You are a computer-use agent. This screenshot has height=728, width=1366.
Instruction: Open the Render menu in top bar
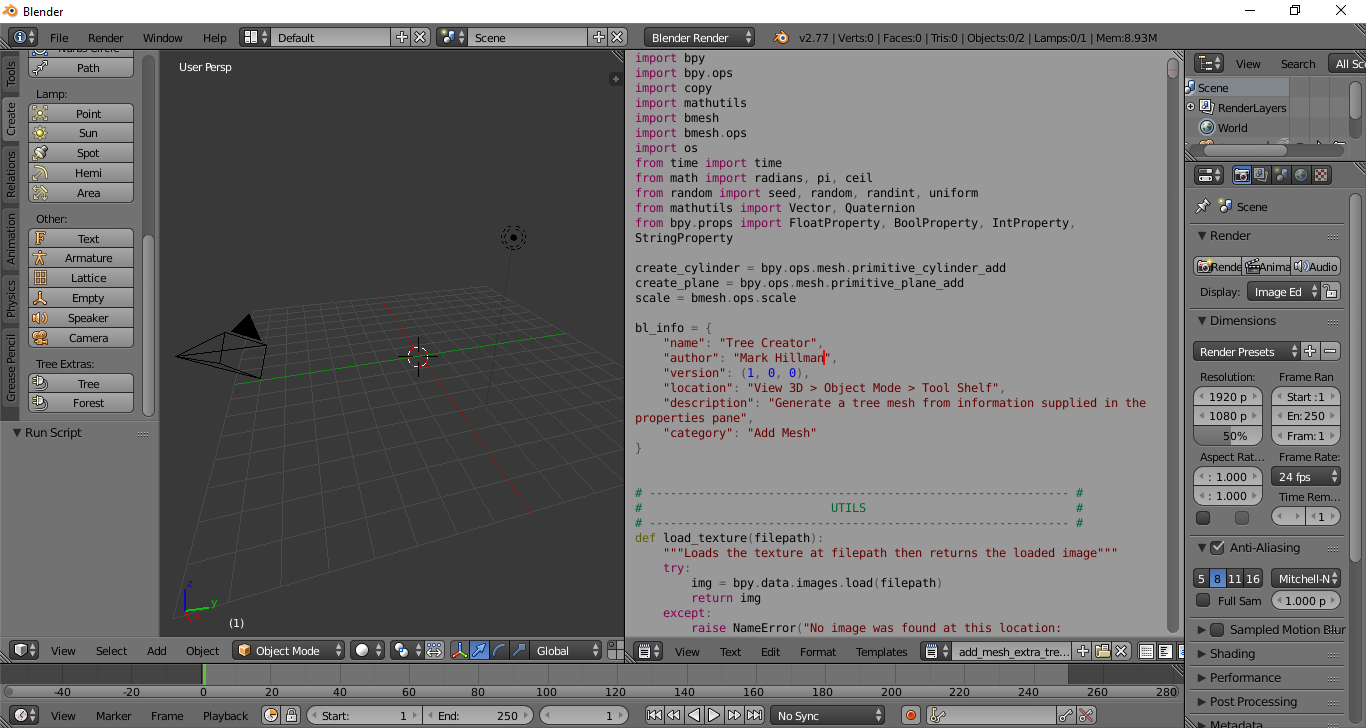tap(106, 37)
